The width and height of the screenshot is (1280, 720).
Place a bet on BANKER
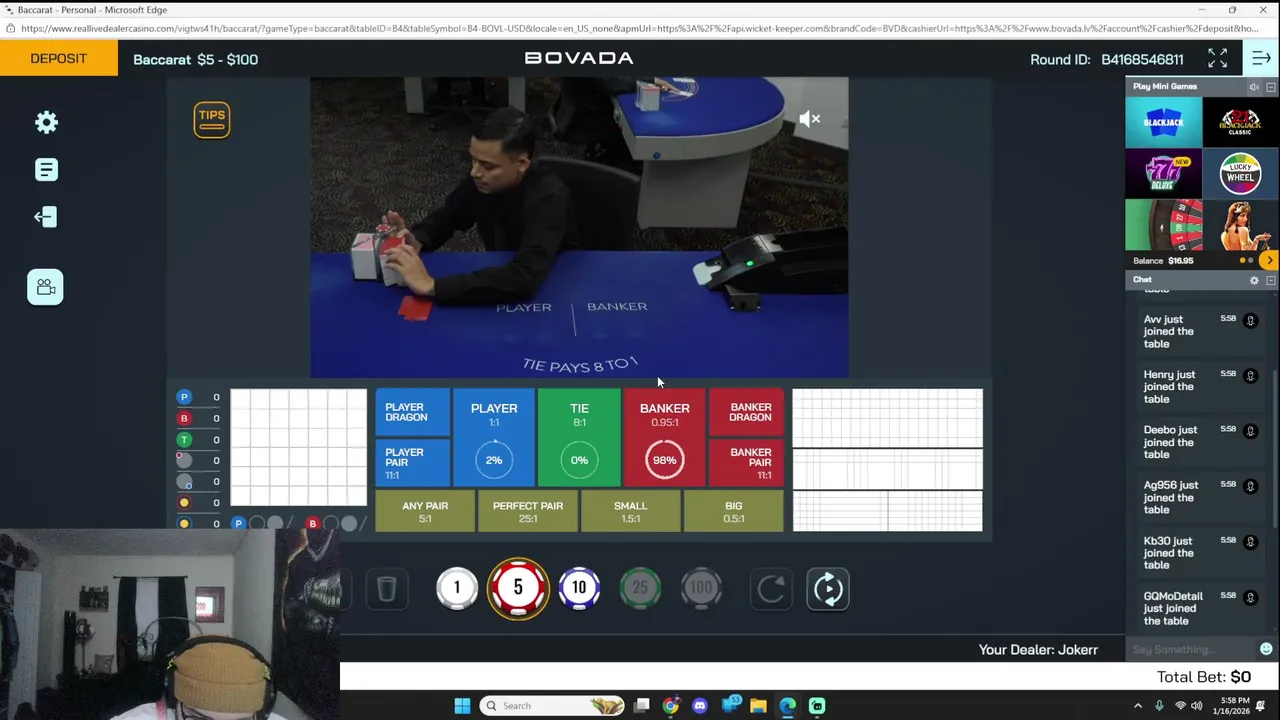[665, 438]
